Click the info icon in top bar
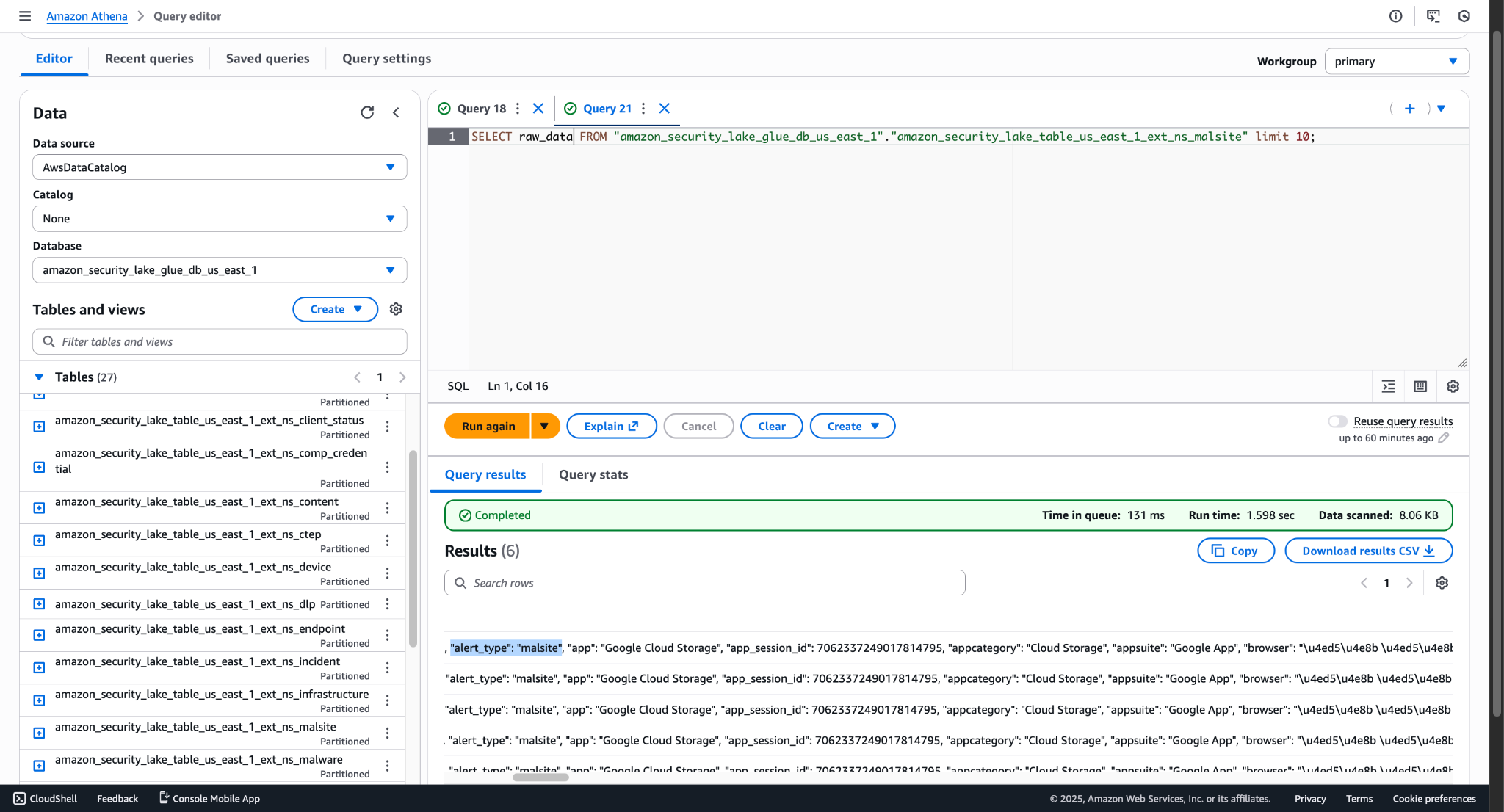1504x812 pixels. pos(1395,16)
